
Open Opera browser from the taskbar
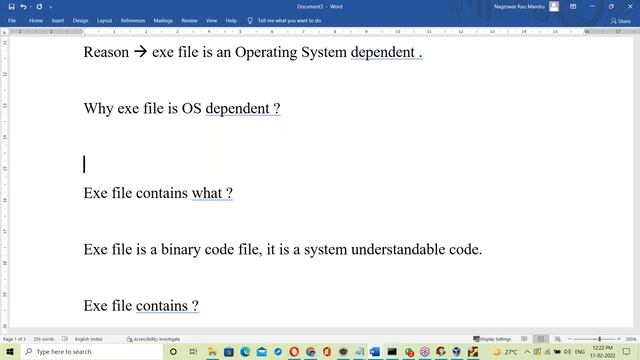point(294,352)
